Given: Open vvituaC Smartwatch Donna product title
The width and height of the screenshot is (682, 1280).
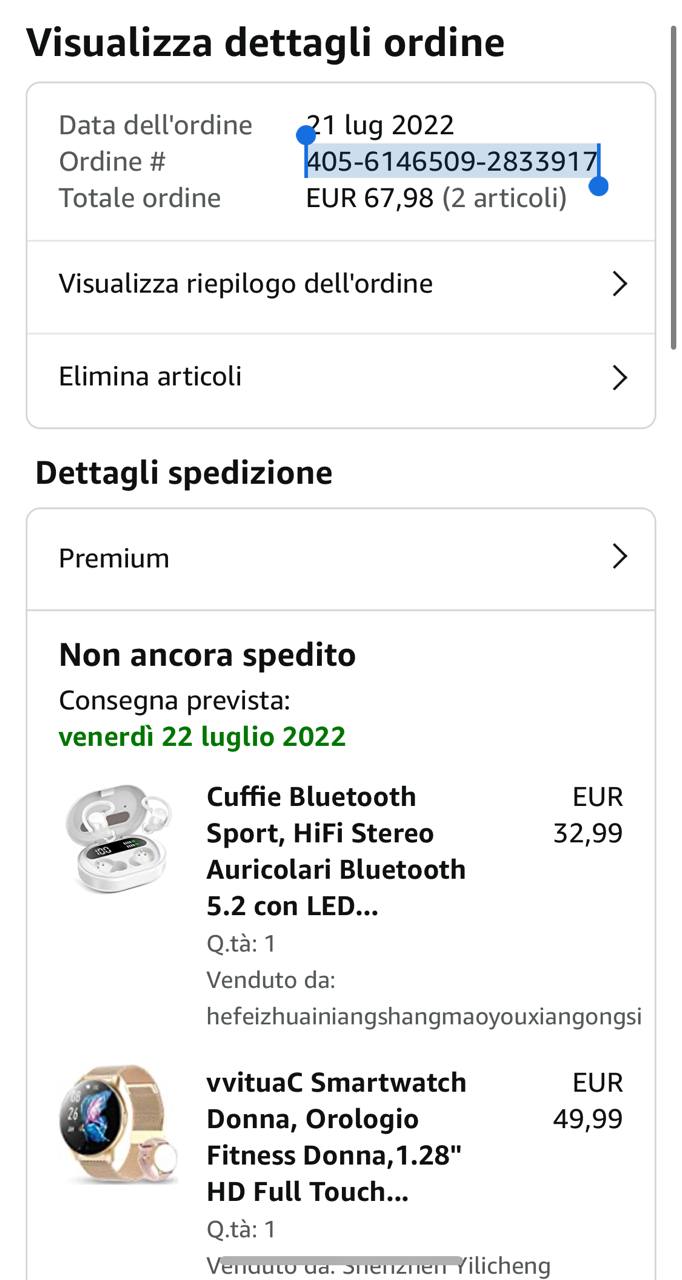Looking at the screenshot, I should pos(335,1137).
